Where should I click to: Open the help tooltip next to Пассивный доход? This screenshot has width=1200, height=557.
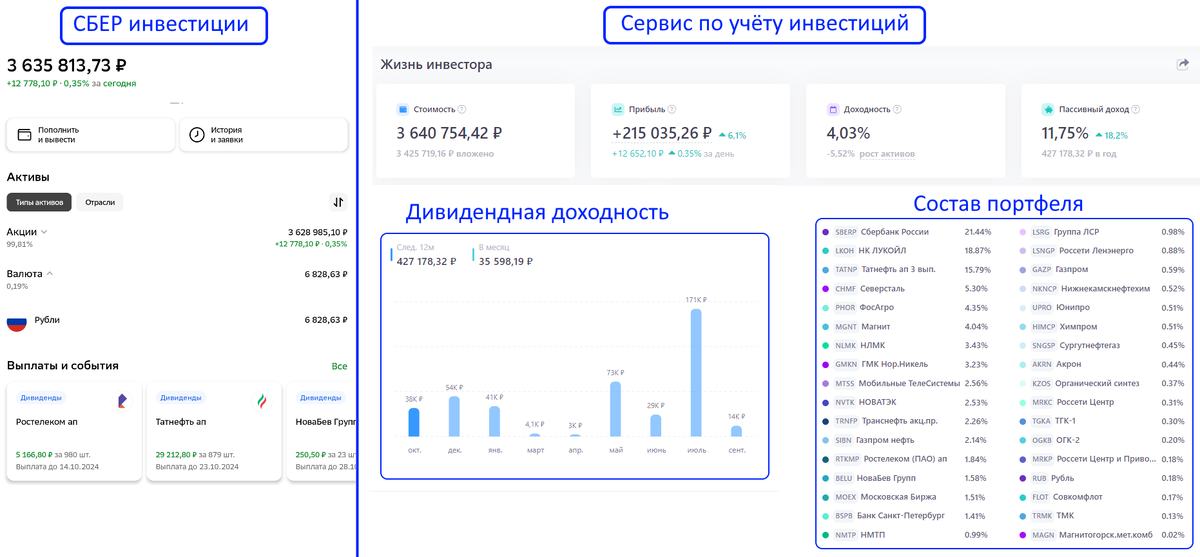click(1135, 109)
